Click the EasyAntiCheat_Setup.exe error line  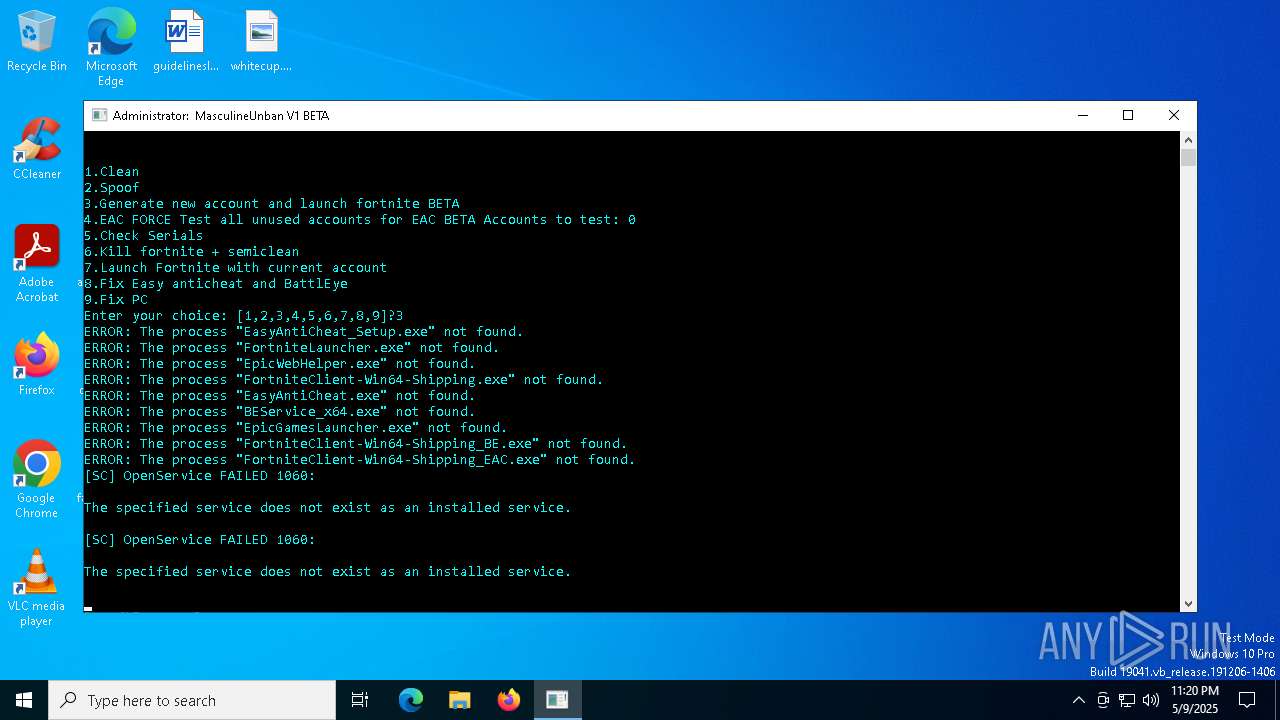[304, 332]
